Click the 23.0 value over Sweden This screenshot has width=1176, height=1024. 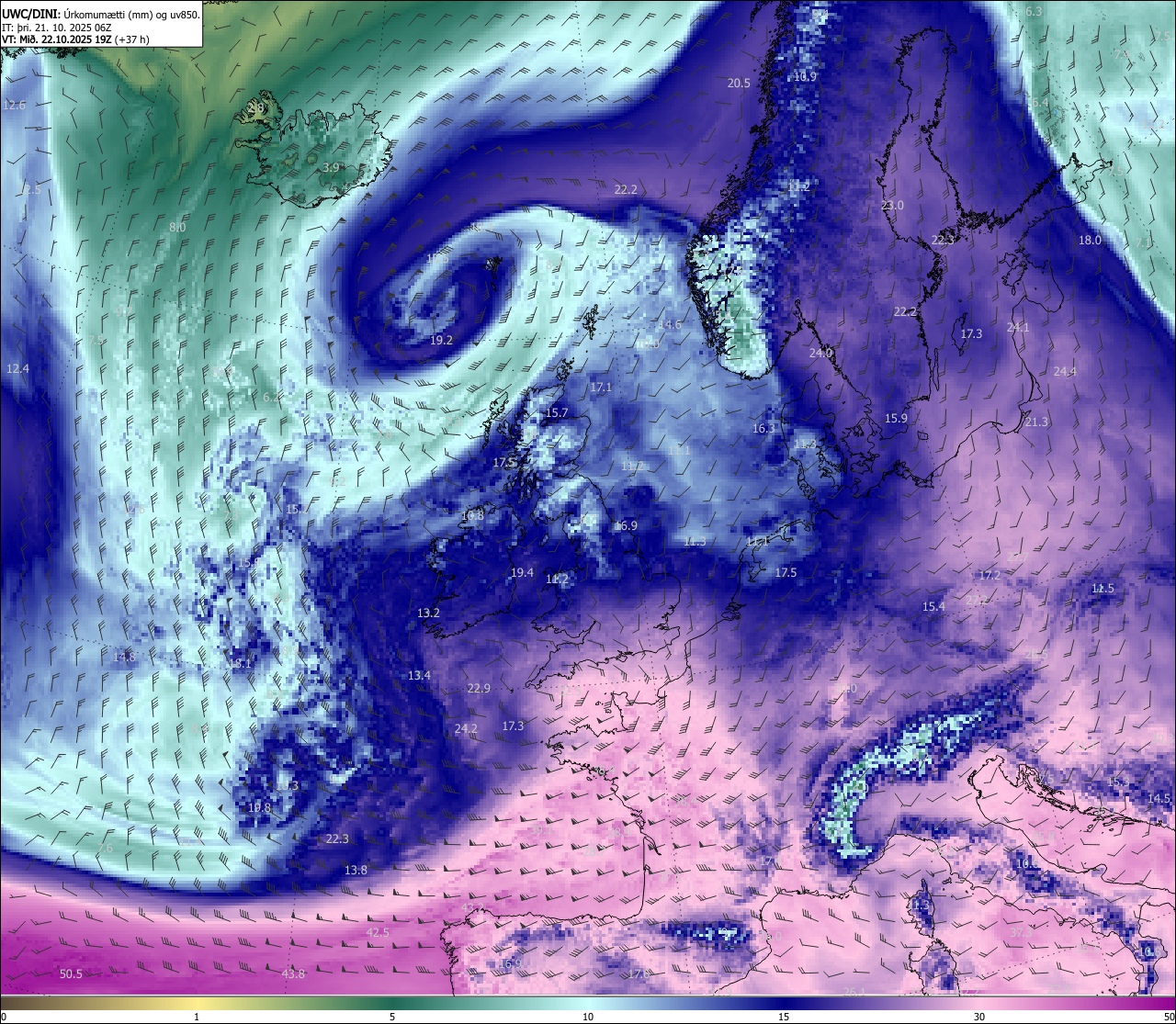892,206
